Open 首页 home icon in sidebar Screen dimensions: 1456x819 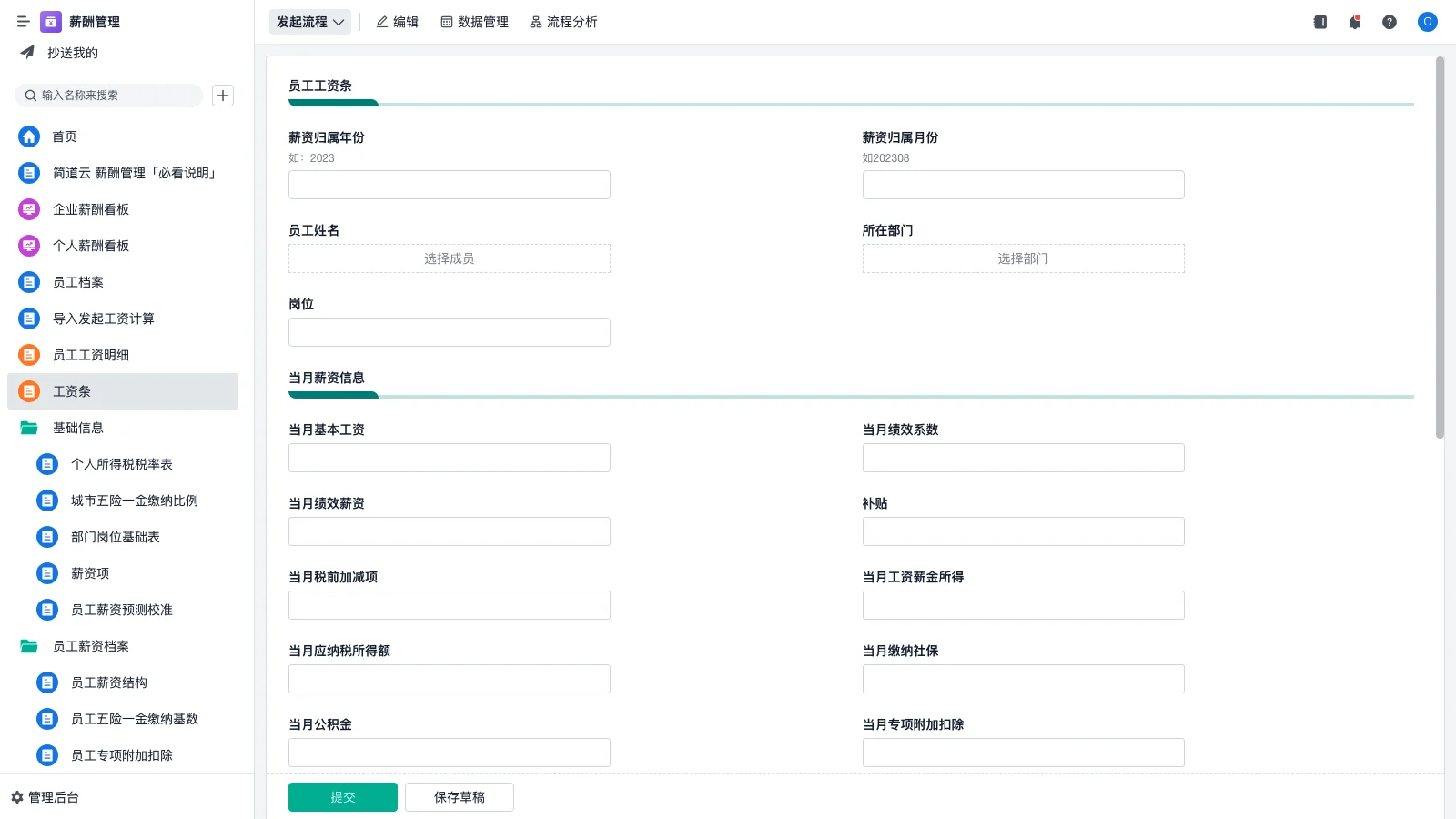point(29,136)
